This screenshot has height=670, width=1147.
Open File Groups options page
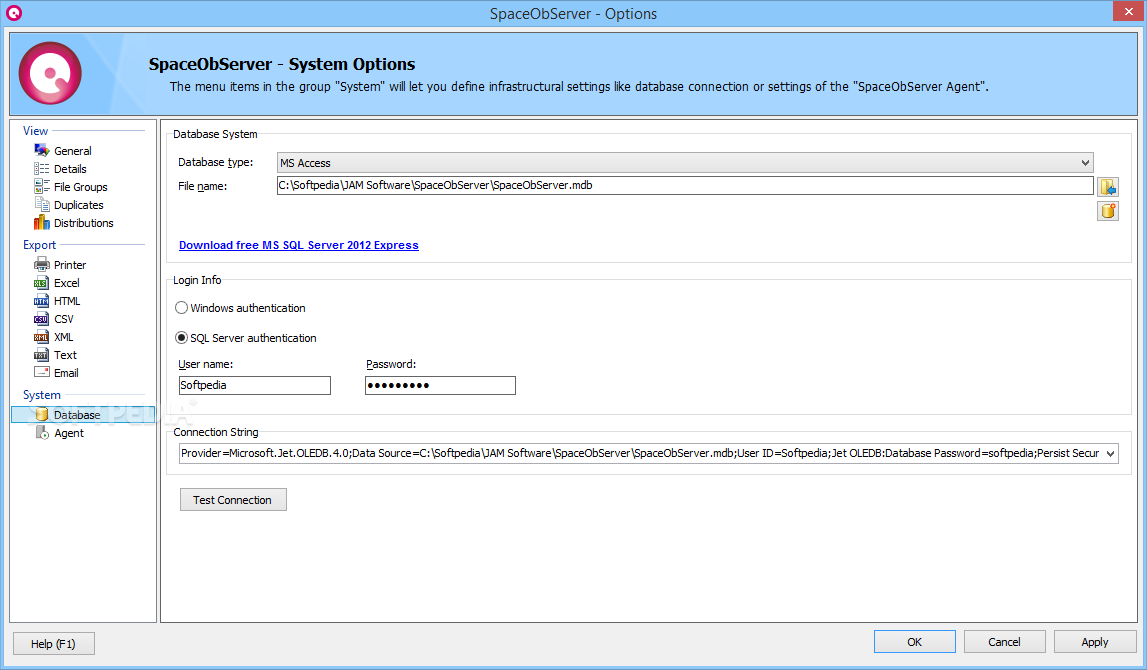click(80, 187)
